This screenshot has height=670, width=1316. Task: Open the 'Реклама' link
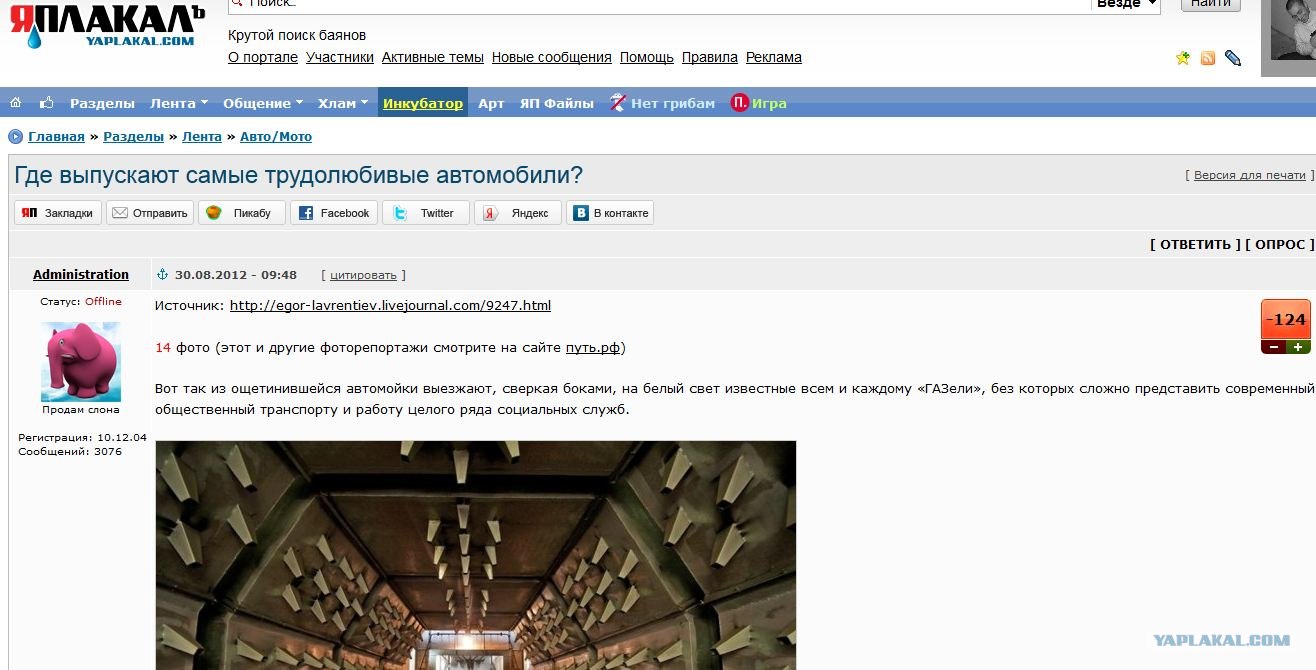point(774,57)
